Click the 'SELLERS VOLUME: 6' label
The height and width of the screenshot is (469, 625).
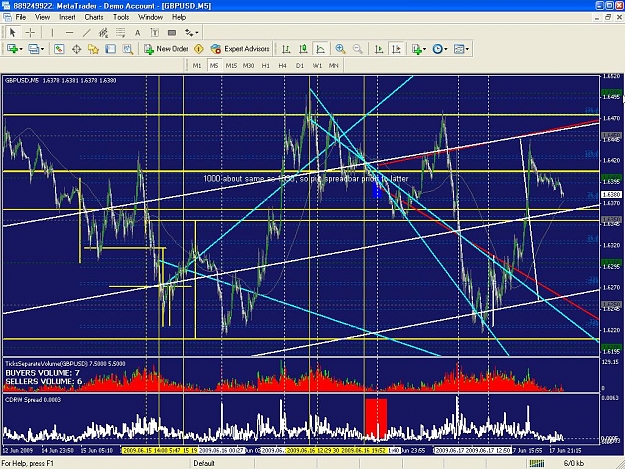[44, 381]
